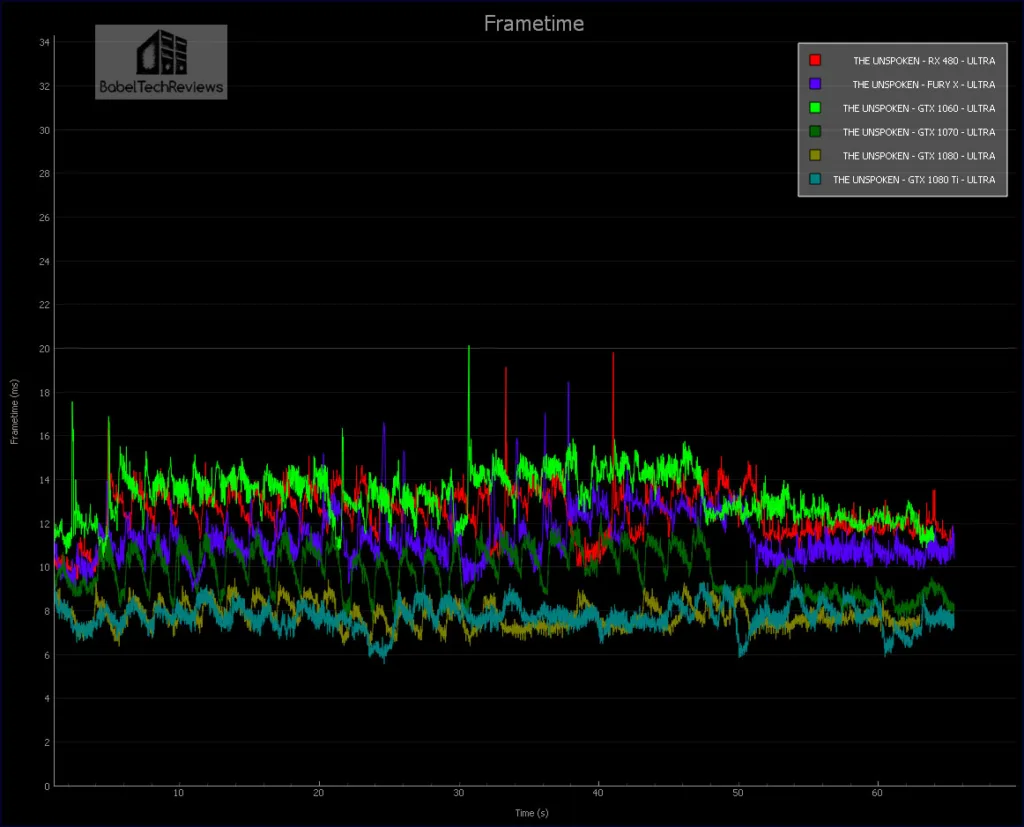Select the dark green GTX 1070 swatch

(815, 132)
